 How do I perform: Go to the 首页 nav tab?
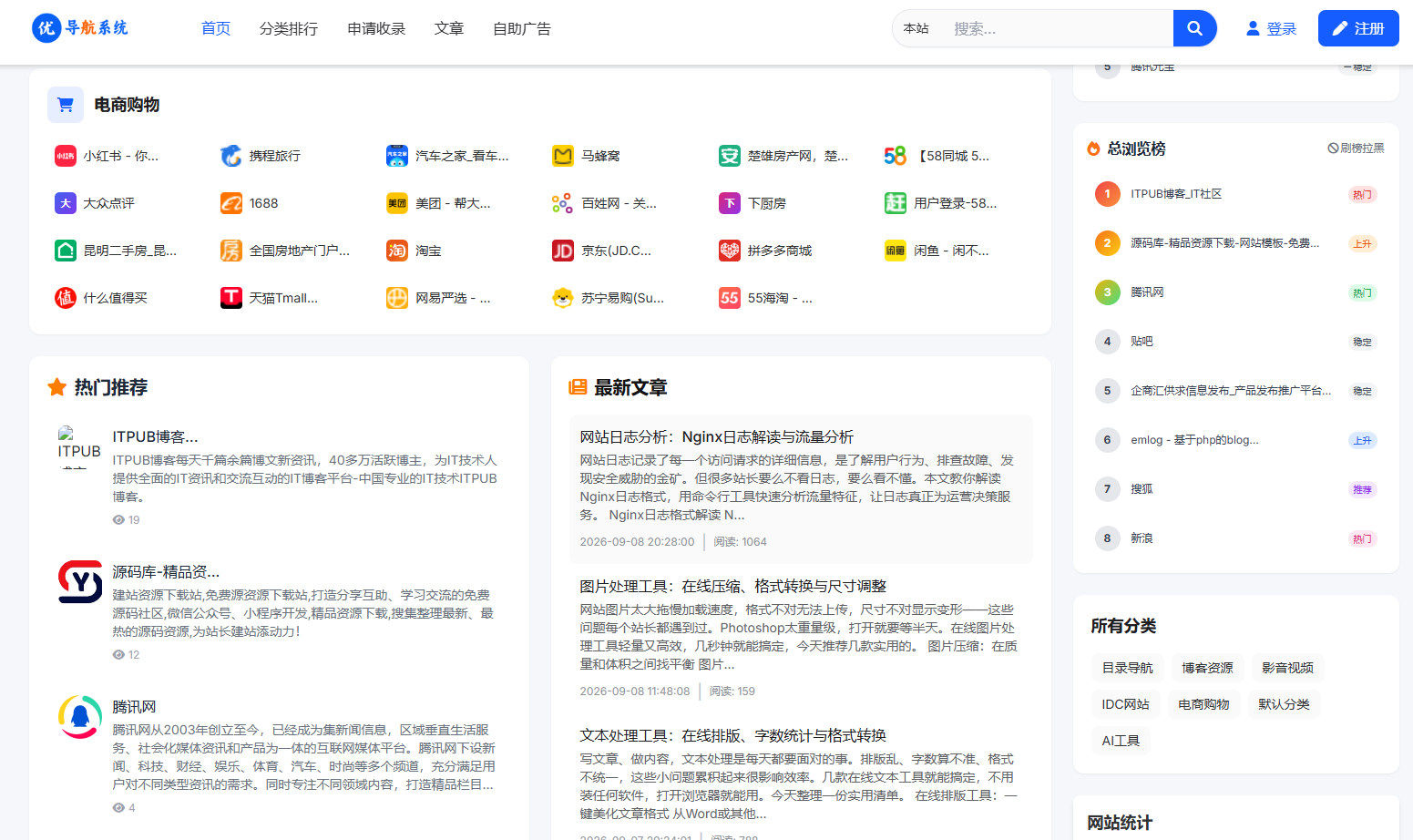216,28
